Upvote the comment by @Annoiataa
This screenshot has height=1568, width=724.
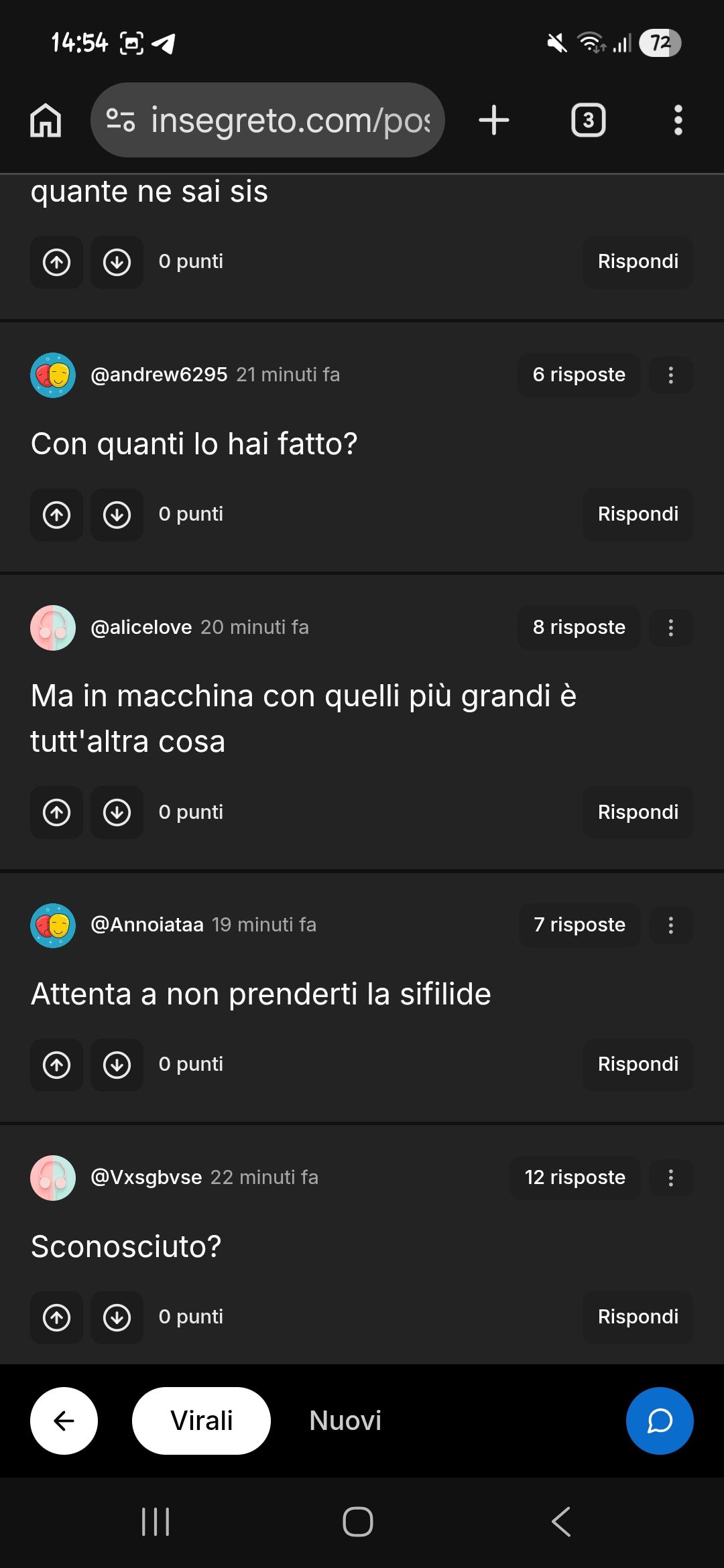57,1065
